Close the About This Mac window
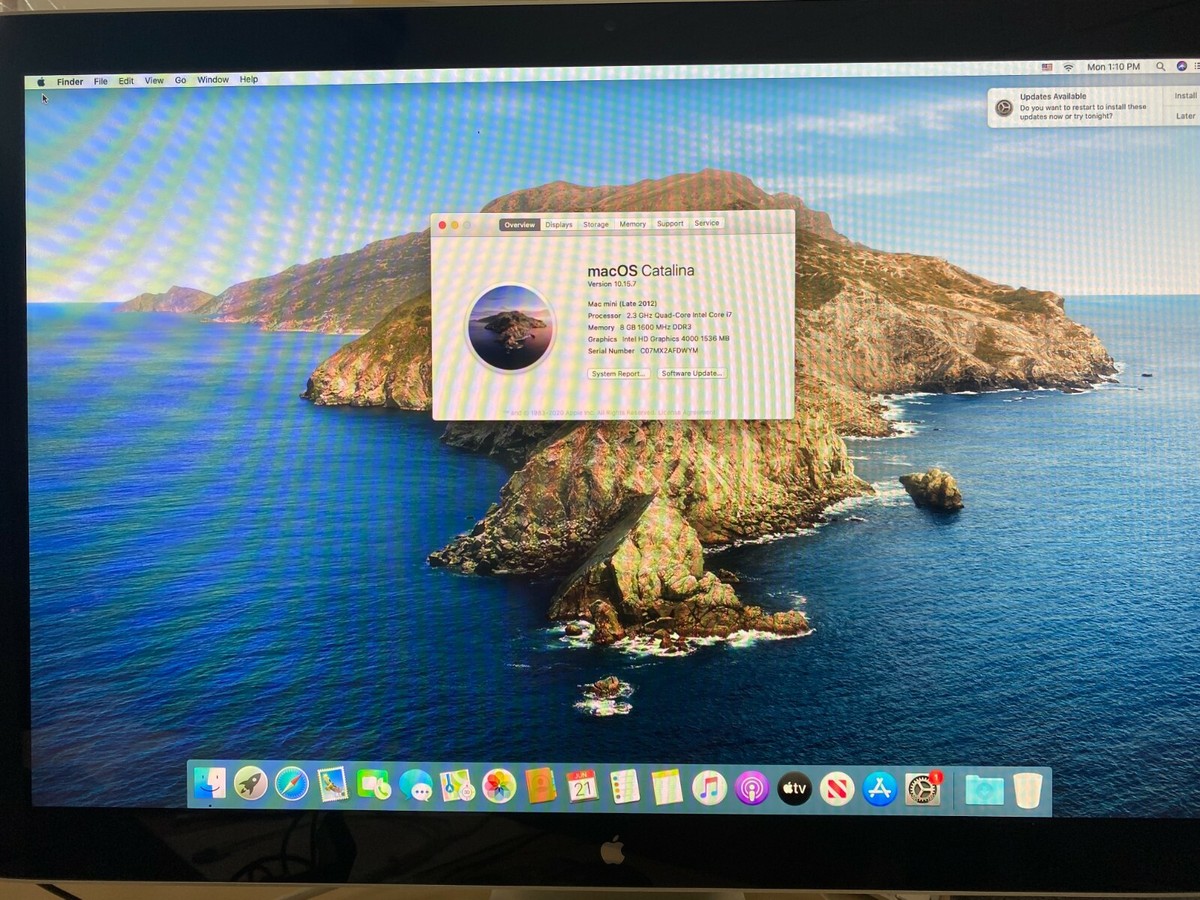This screenshot has width=1200, height=900. 442,226
